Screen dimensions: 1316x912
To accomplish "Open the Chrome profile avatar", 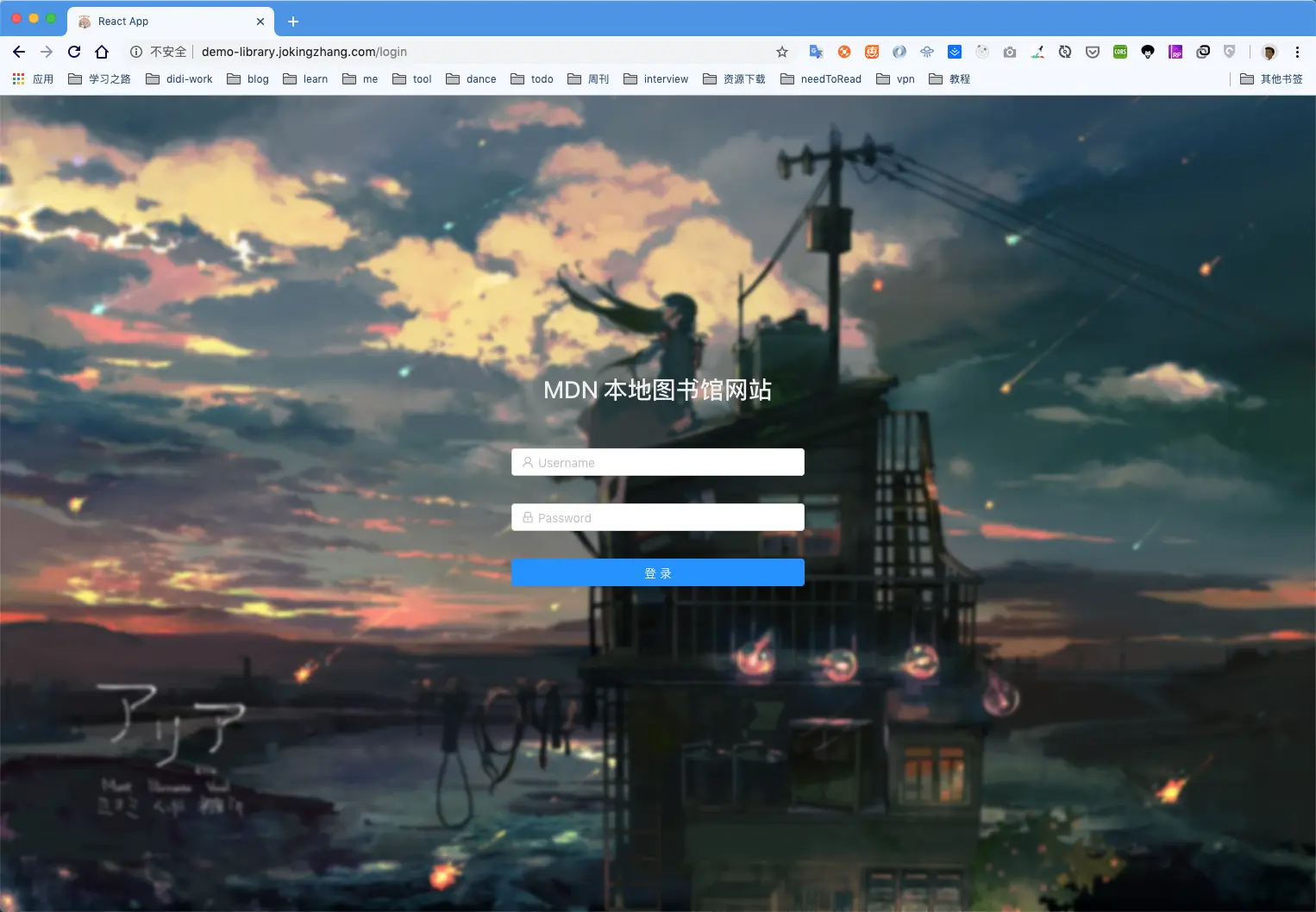I will click(x=1269, y=52).
